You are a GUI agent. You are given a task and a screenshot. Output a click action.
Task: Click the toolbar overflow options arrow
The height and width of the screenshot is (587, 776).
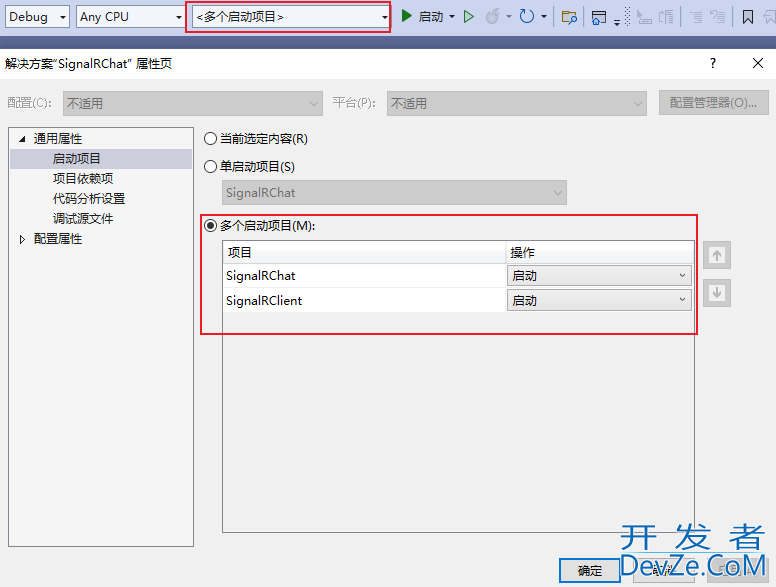pos(617,22)
